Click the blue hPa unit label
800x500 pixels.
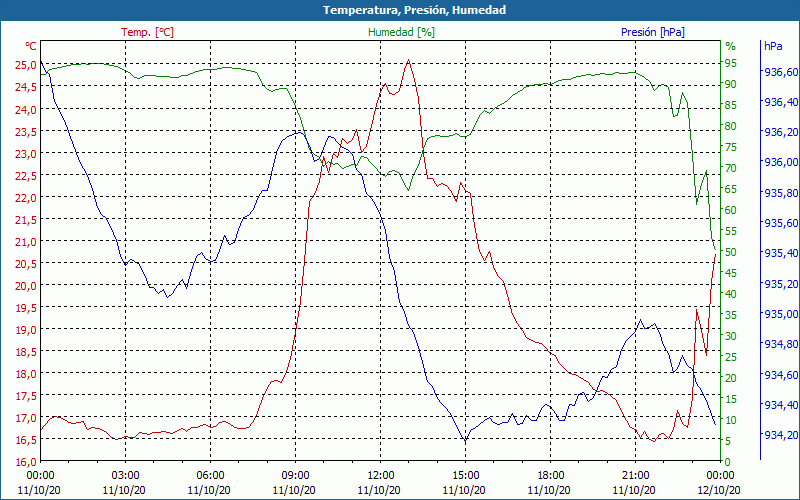(x=773, y=46)
